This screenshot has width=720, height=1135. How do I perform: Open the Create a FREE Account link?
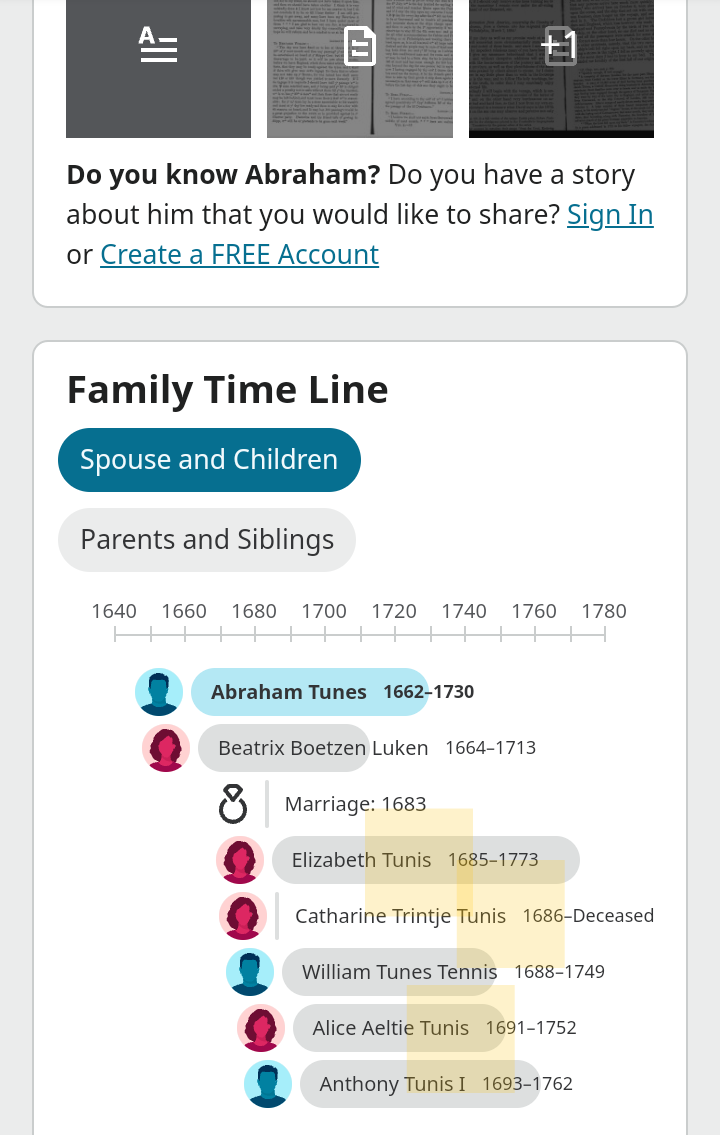(x=240, y=255)
